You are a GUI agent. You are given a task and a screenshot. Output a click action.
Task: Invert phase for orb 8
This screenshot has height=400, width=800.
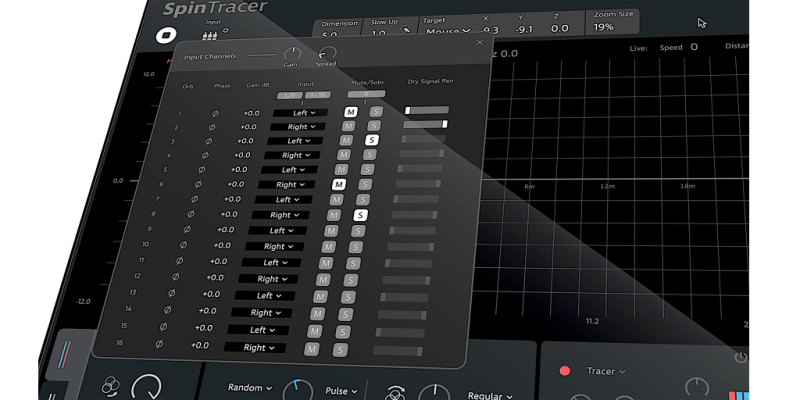[191, 214]
